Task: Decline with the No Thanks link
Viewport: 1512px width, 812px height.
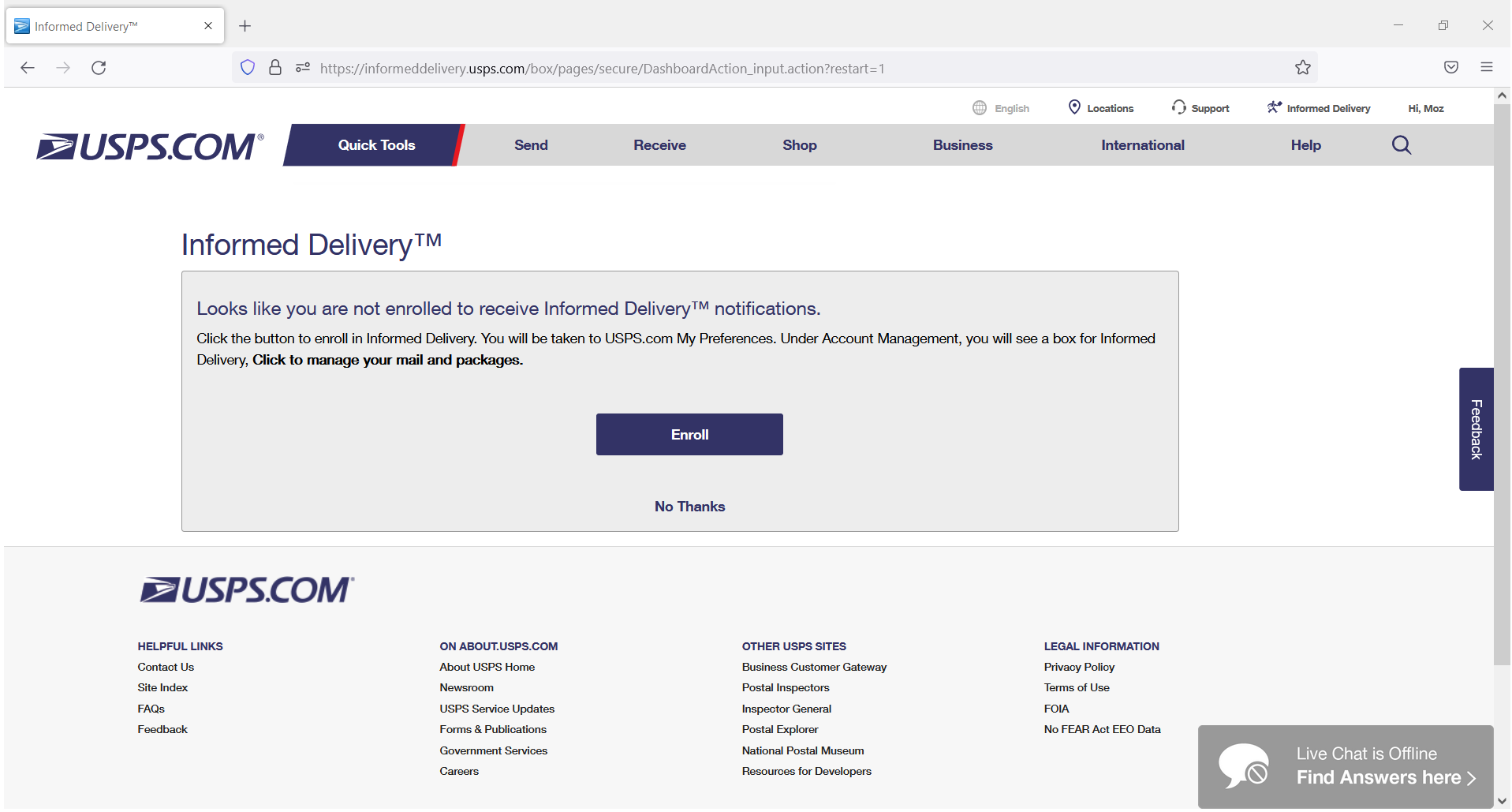Action: tap(689, 507)
